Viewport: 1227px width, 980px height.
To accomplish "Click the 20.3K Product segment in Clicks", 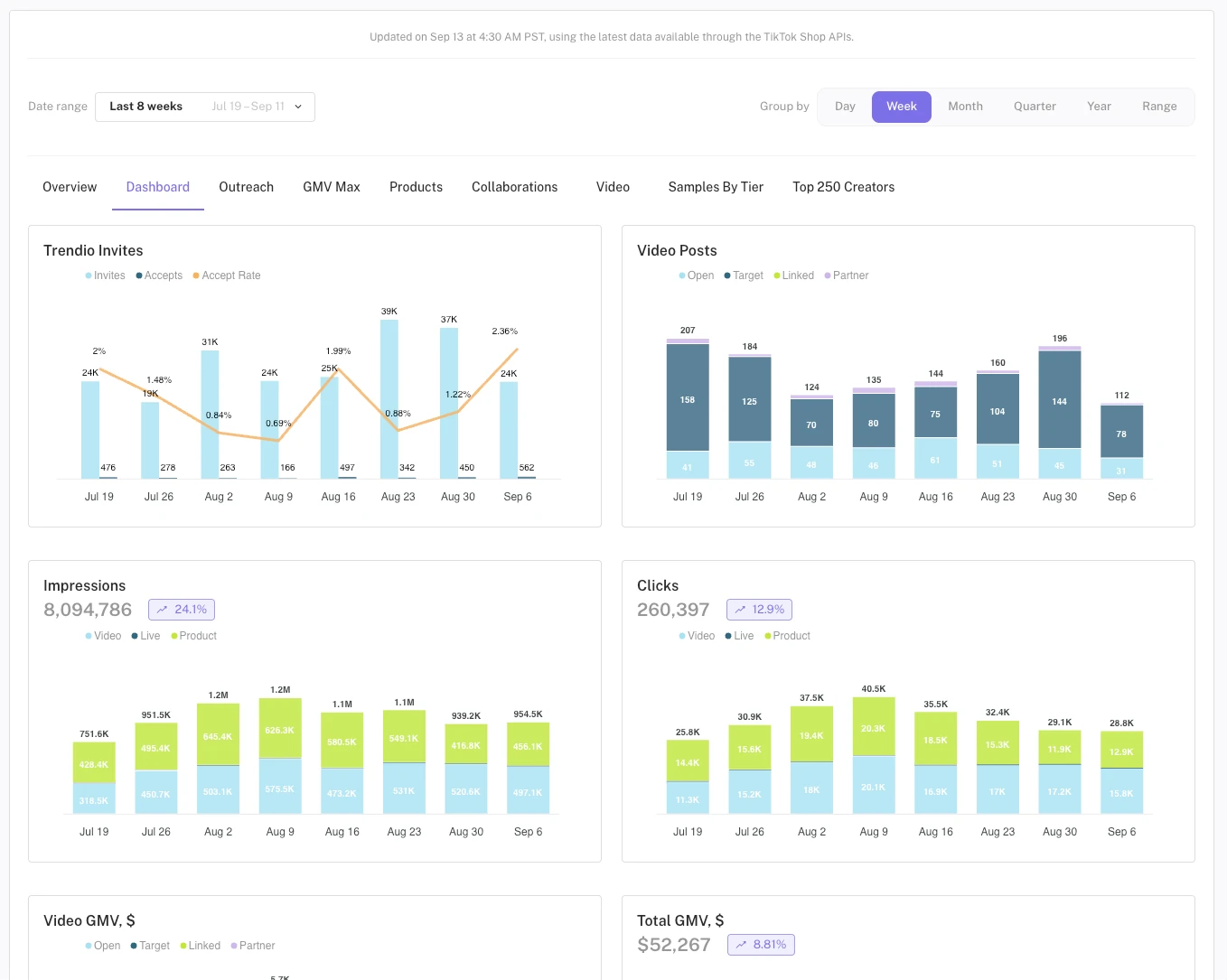I will (874, 727).
